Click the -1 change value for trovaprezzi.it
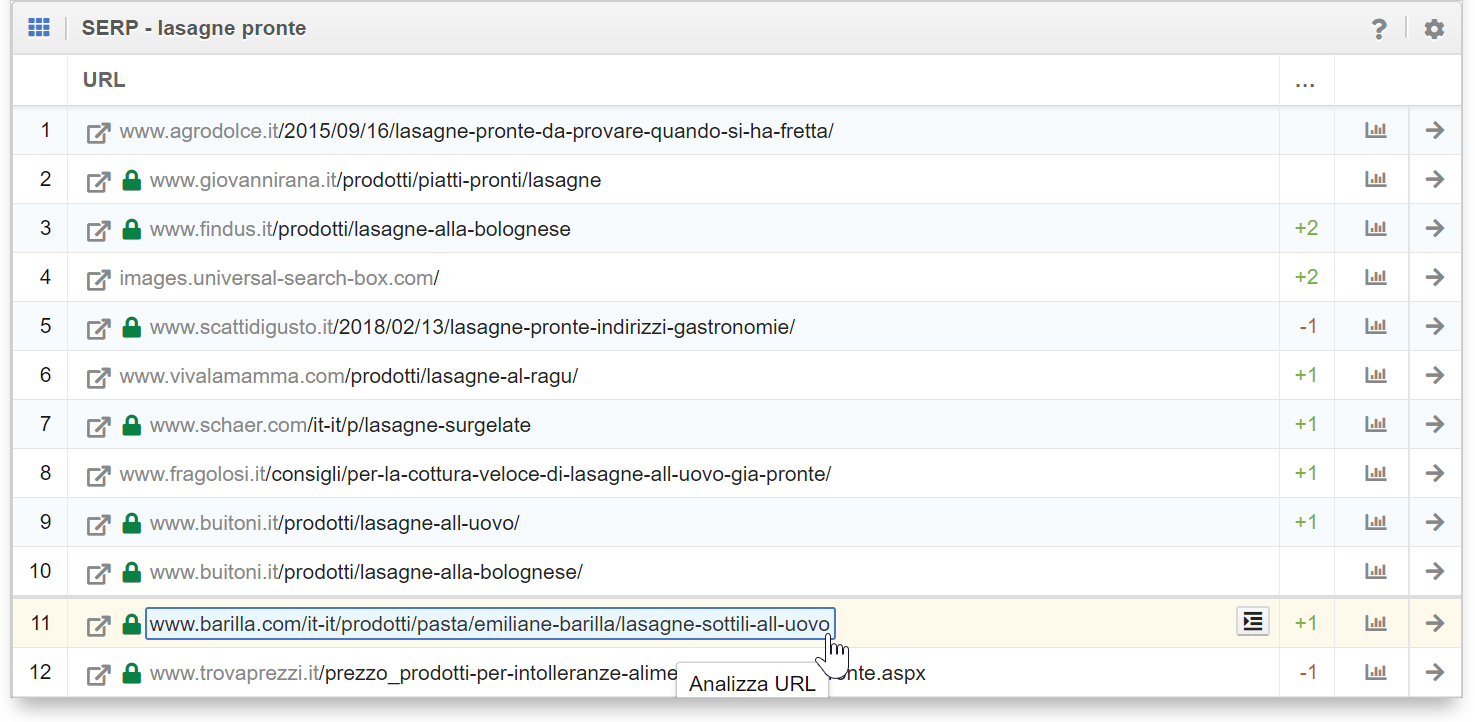The width and height of the screenshot is (1475, 722). [x=1307, y=673]
